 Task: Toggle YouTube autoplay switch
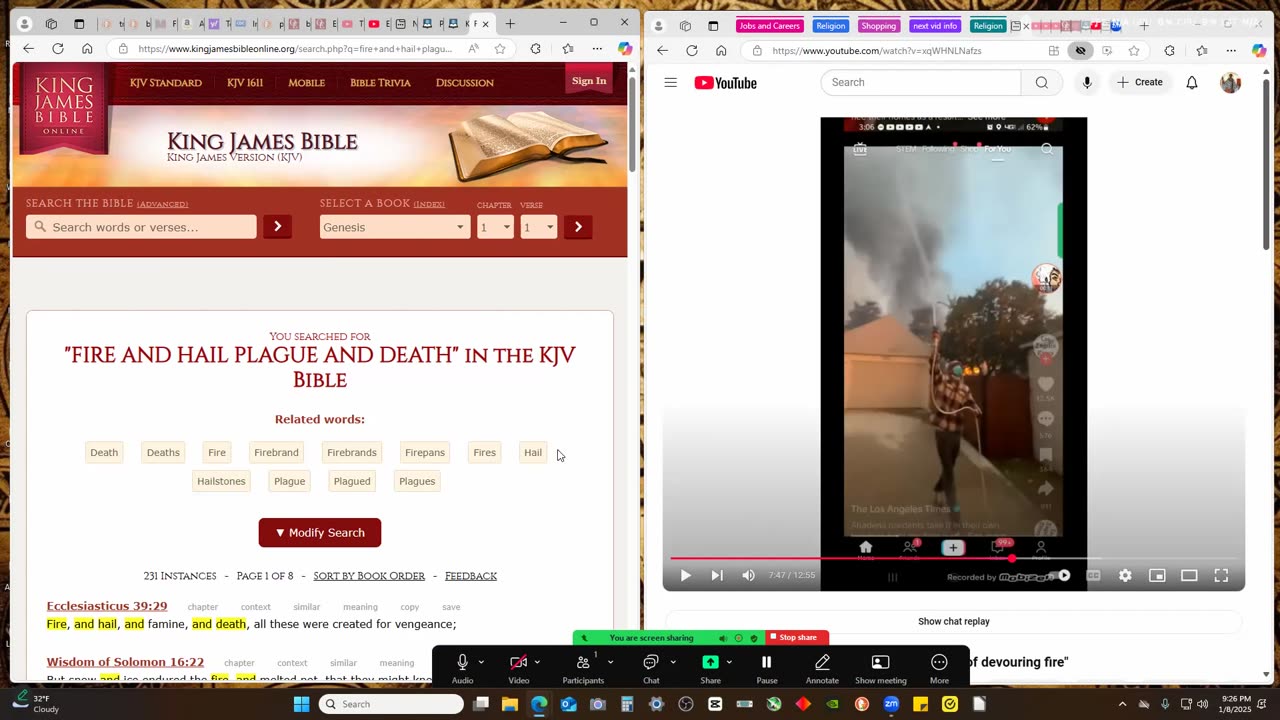(1061, 575)
